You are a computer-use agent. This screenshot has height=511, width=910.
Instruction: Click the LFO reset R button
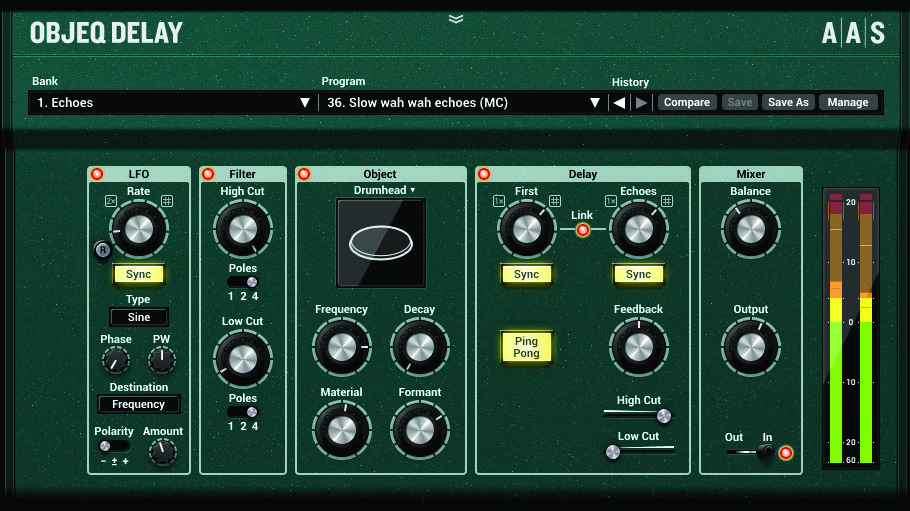(103, 250)
